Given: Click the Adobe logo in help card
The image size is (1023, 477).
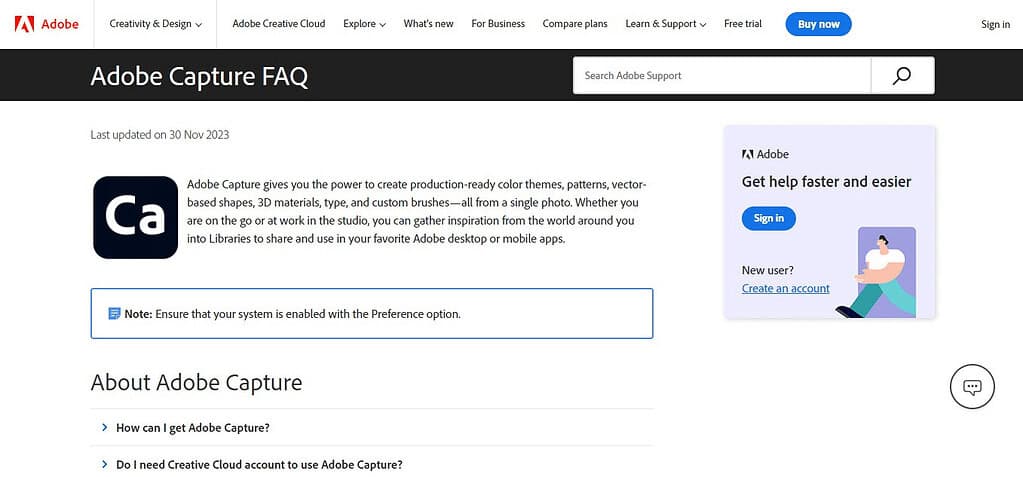Looking at the screenshot, I should [x=765, y=155].
